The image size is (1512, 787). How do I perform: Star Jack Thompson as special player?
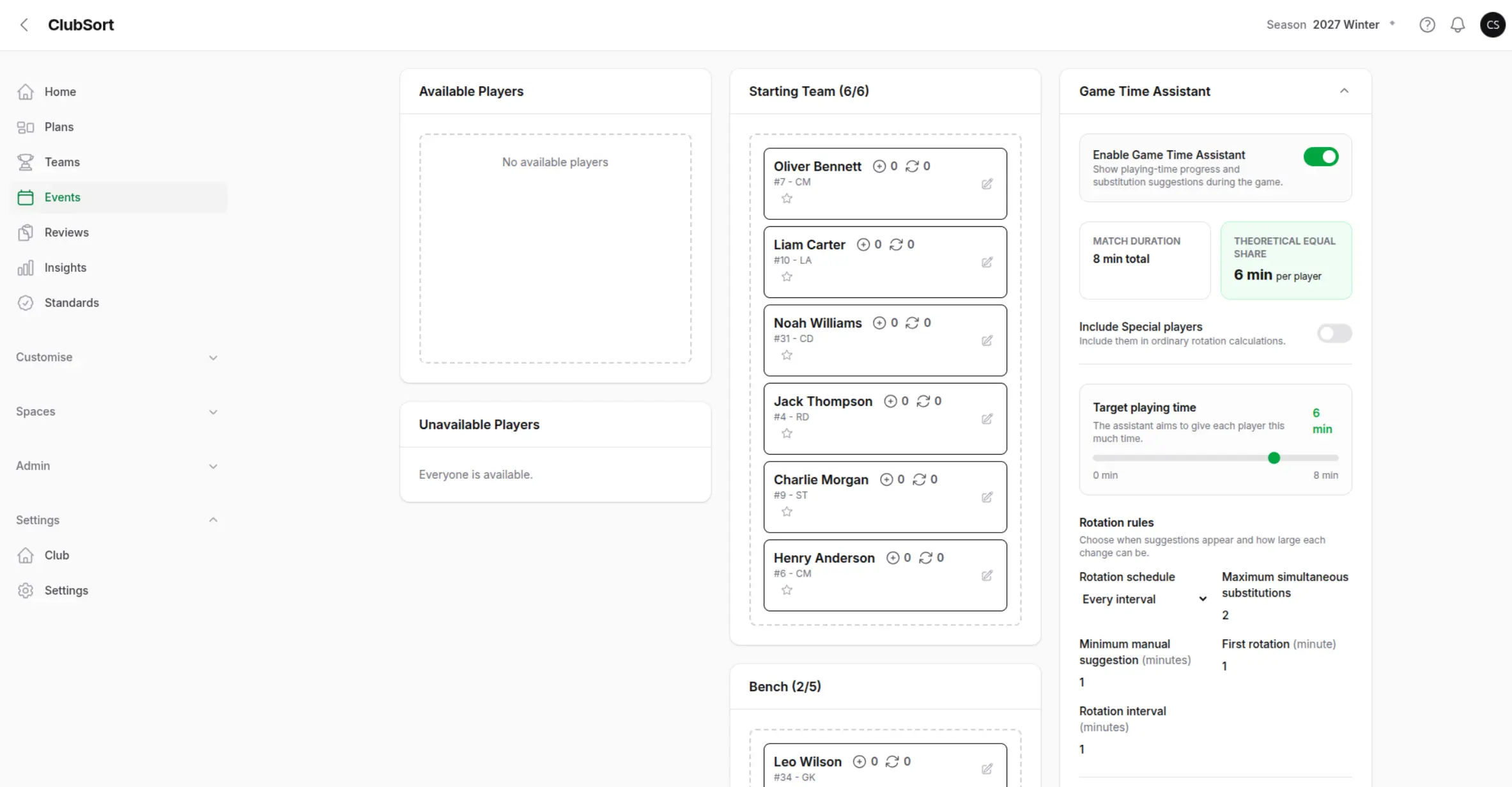(x=787, y=433)
